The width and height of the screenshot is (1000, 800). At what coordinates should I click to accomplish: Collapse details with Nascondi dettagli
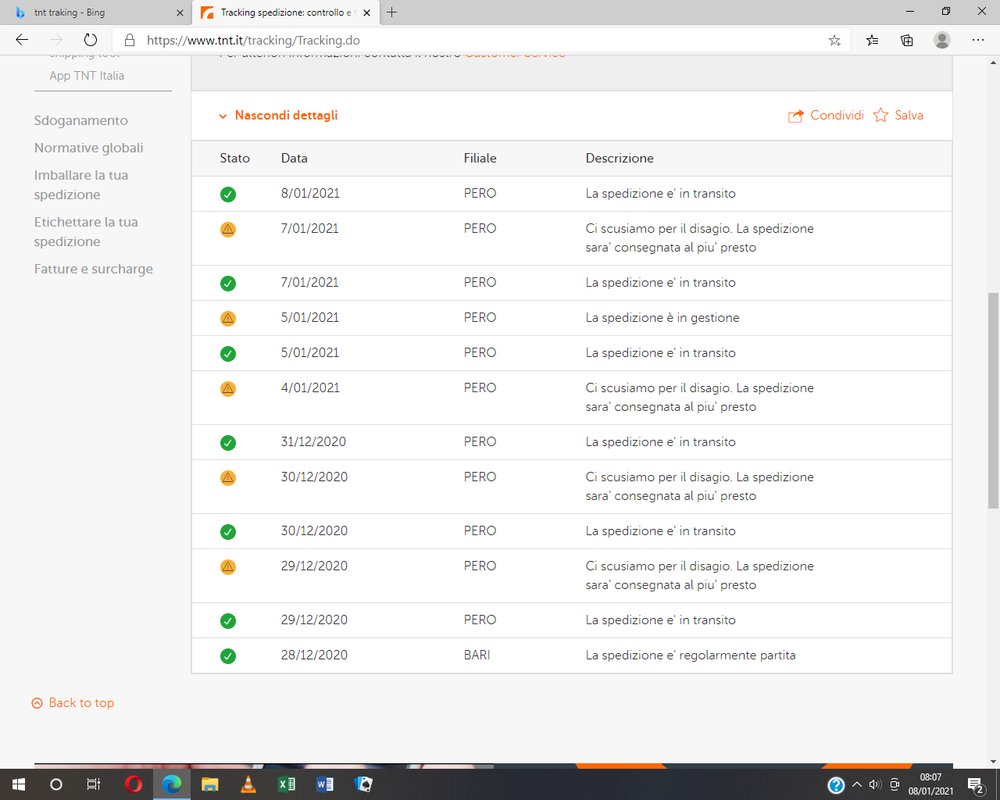click(x=279, y=115)
